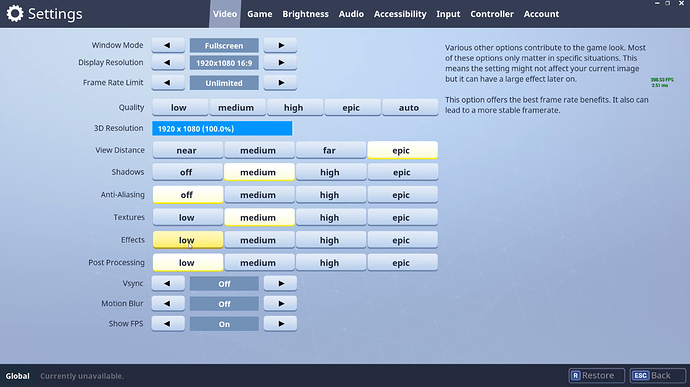Click right arrow for Window Mode
The width and height of the screenshot is (690, 387).
click(280, 45)
